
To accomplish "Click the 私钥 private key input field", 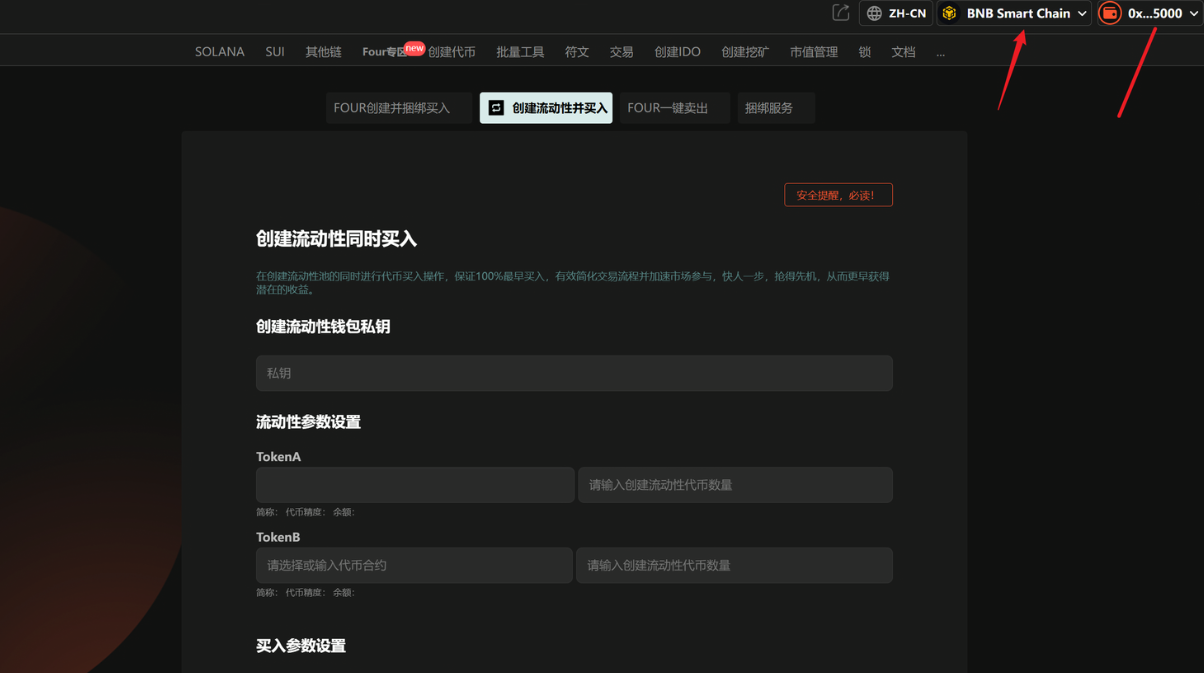I will [574, 373].
